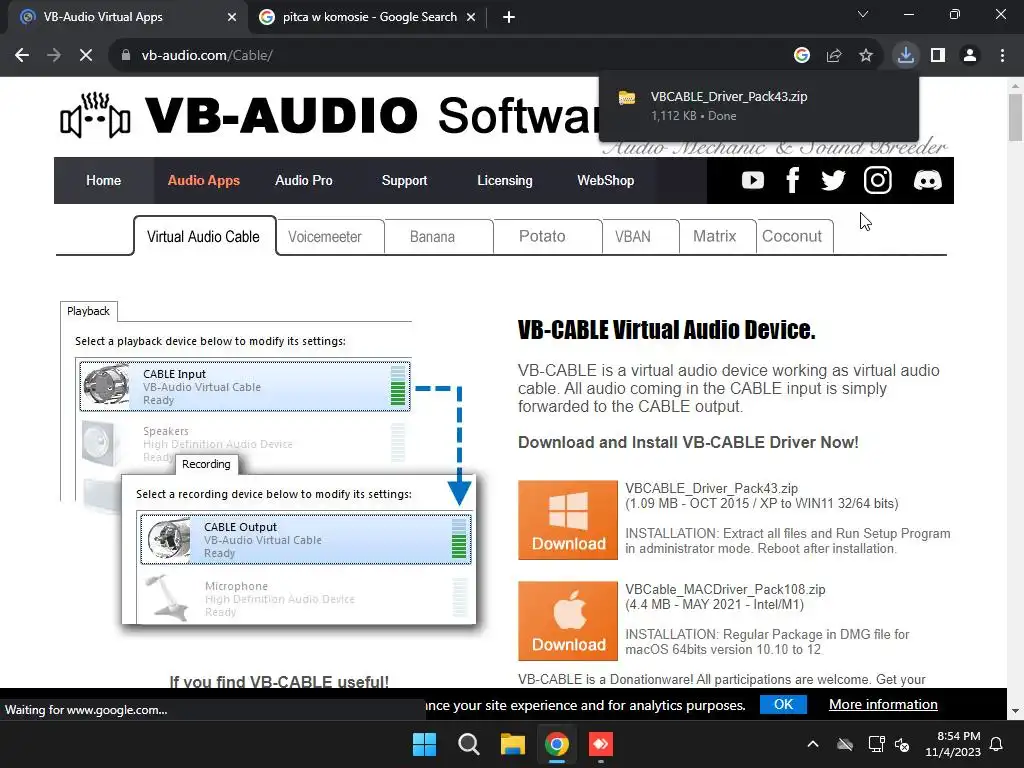Open the YouTube social icon
The image size is (1024, 768).
click(x=752, y=180)
